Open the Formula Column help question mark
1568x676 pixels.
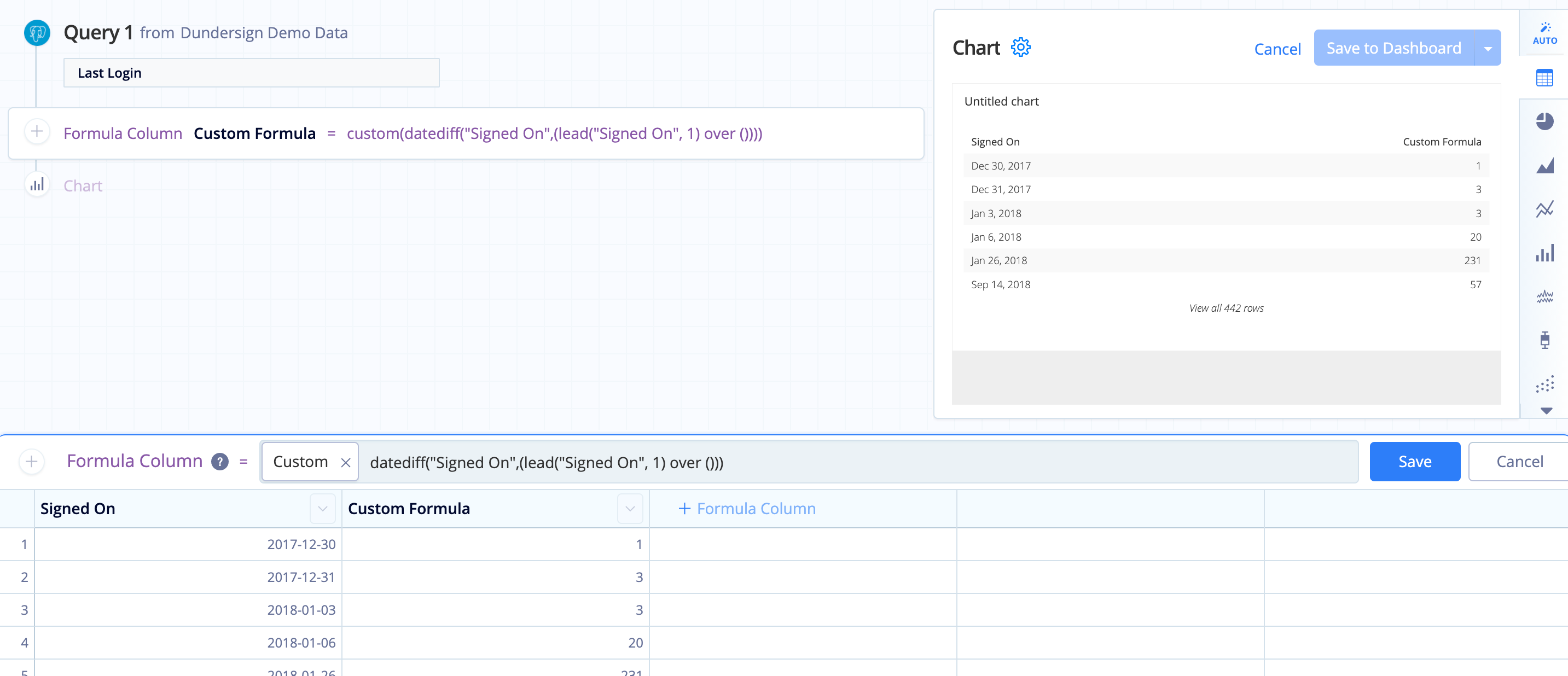(220, 462)
